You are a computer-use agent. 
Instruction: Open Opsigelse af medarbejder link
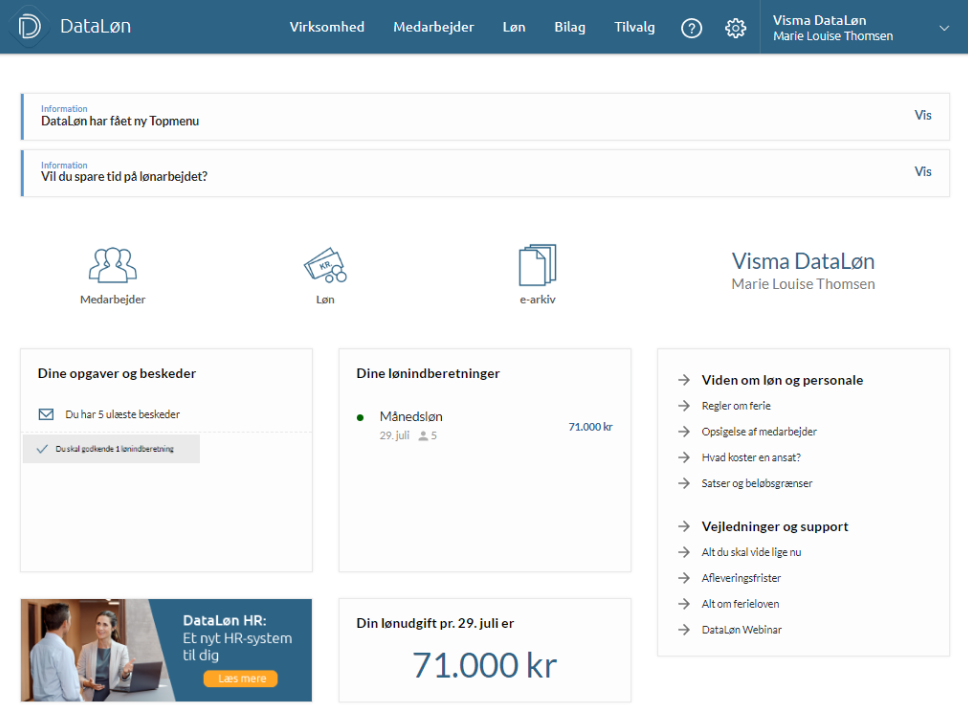point(759,431)
